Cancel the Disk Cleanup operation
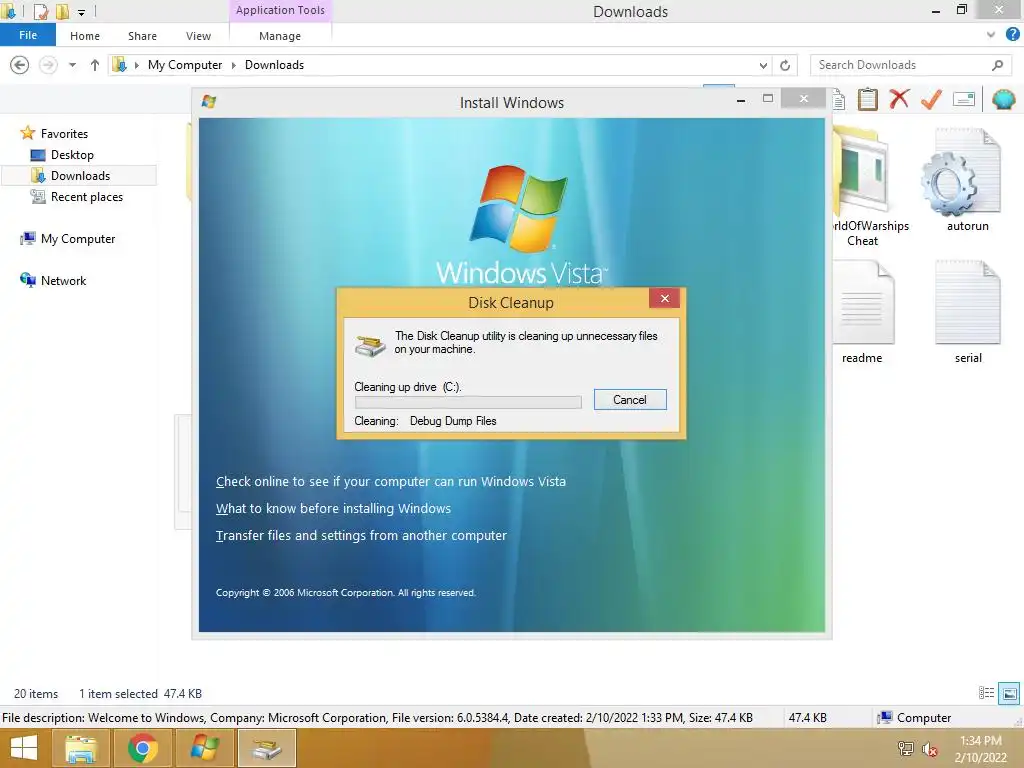 [630, 400]
